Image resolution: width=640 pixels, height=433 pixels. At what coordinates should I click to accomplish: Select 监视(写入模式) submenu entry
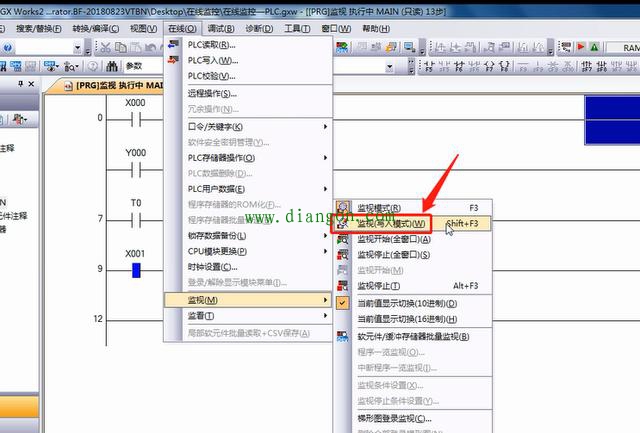(x=413, y=224)
